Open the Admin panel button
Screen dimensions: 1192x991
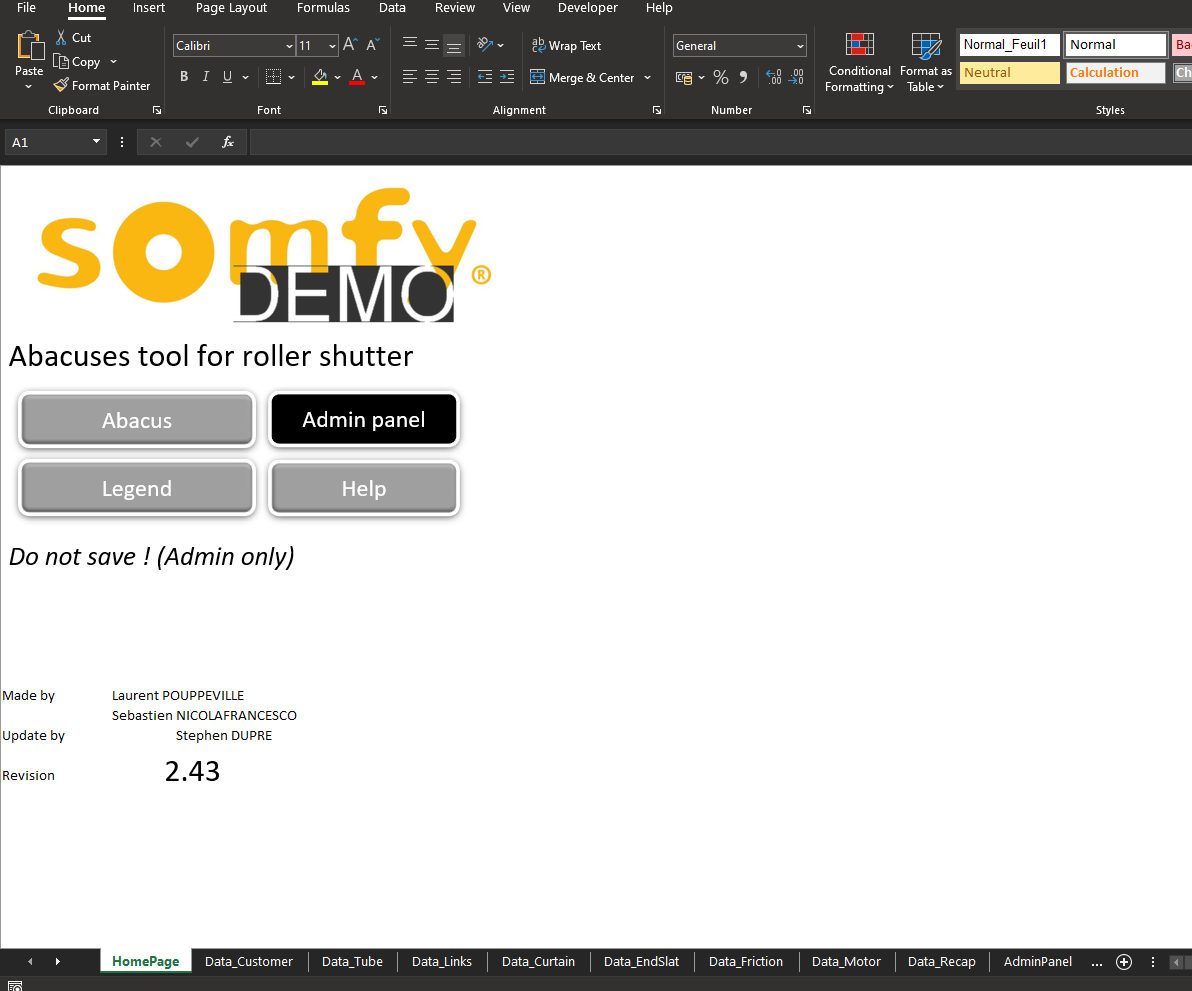(363, 420)
